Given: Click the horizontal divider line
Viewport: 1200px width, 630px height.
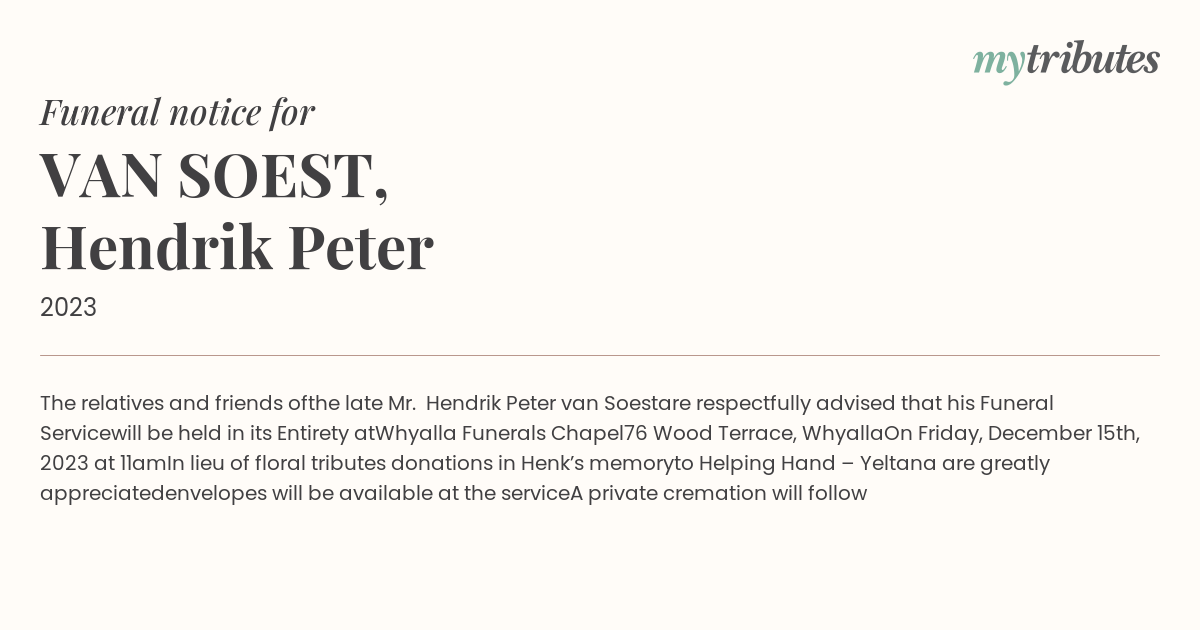Looking at the screenshot, I should click(600, 355).
